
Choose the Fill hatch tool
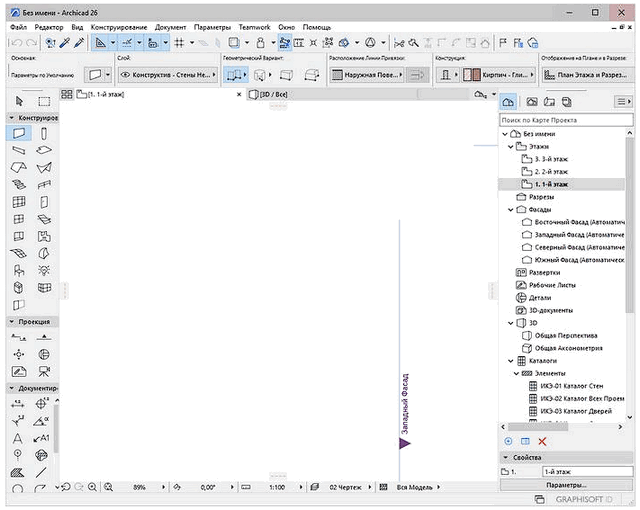18,473
